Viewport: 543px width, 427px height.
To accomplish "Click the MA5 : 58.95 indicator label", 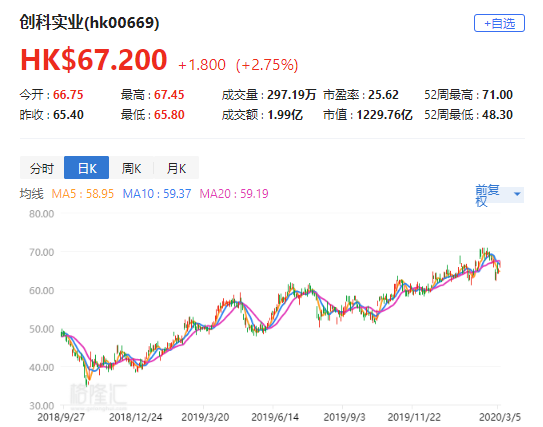I will point(82,194).
